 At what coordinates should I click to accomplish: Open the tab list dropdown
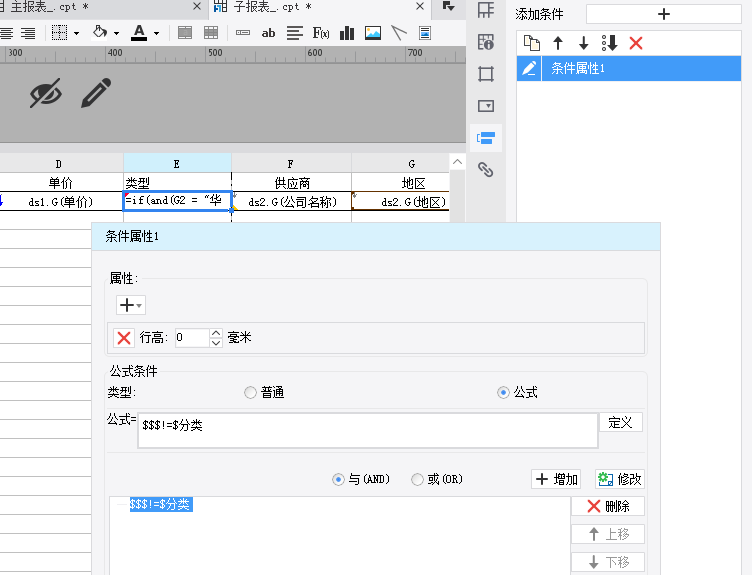pos(448,6)
